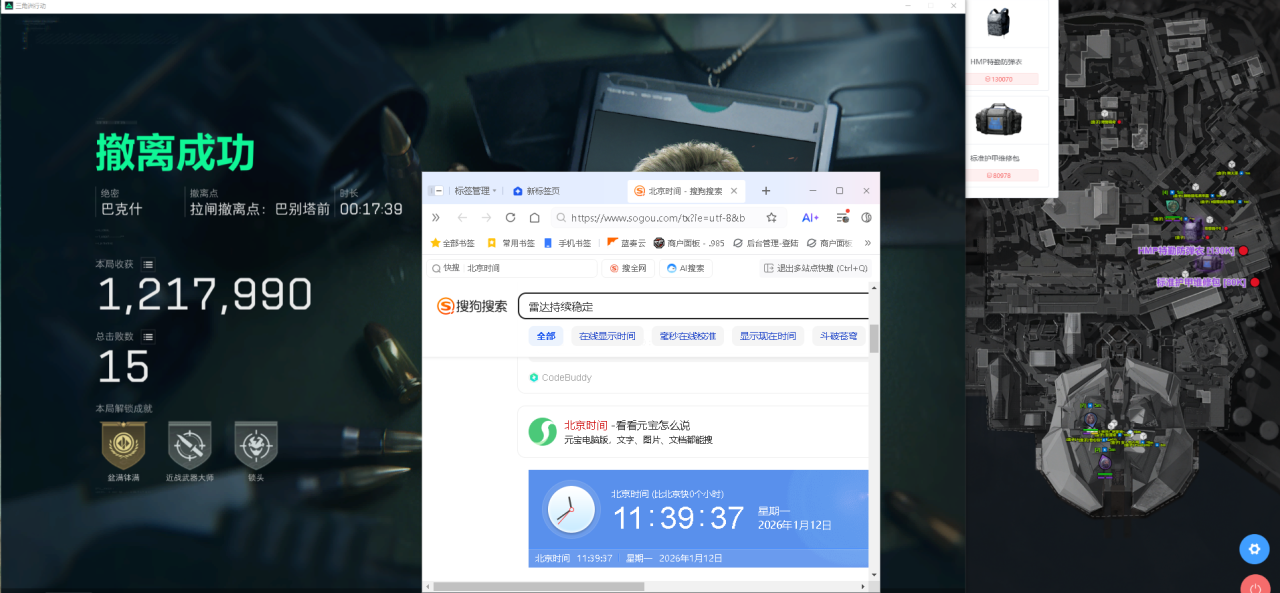Click the 搜全网 search button
The width and height of the screenshot is (1280, 593).
628,267
